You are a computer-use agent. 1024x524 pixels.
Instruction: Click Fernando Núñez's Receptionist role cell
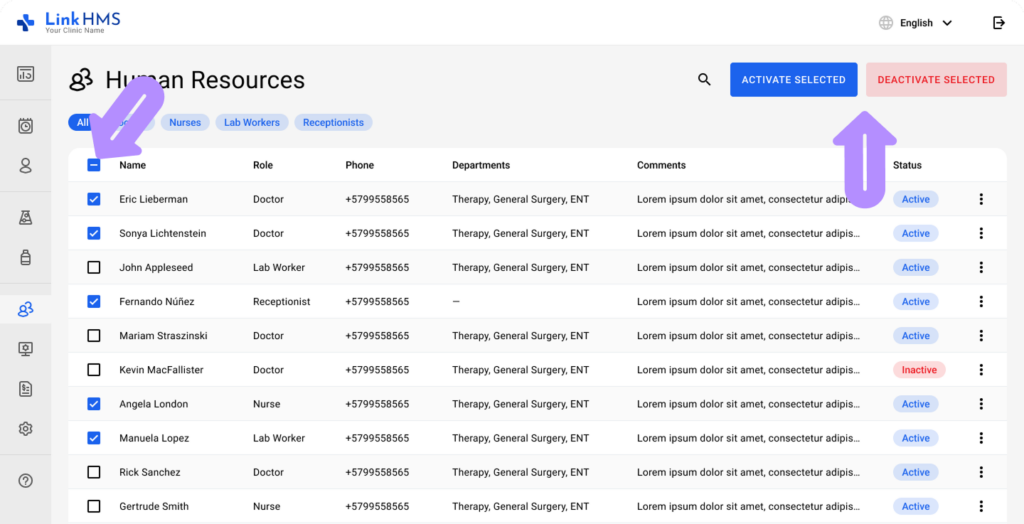coord(281,301)
